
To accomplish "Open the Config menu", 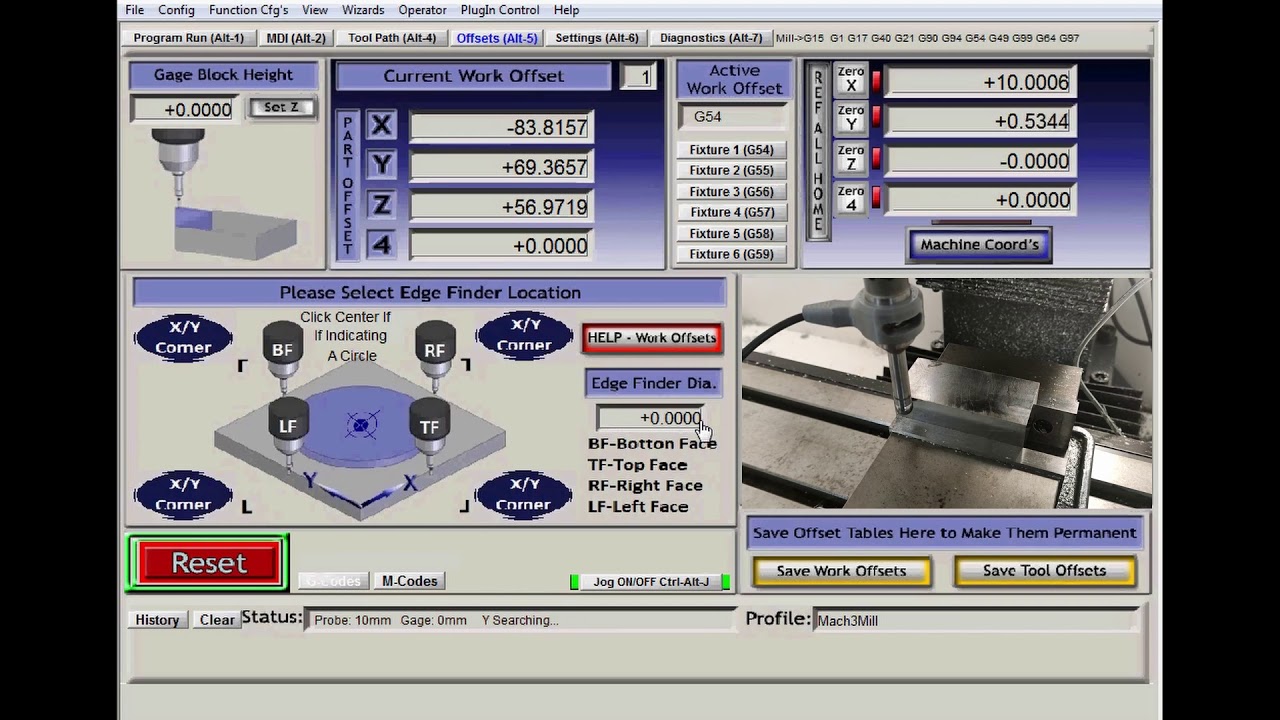I will point(176,10).
